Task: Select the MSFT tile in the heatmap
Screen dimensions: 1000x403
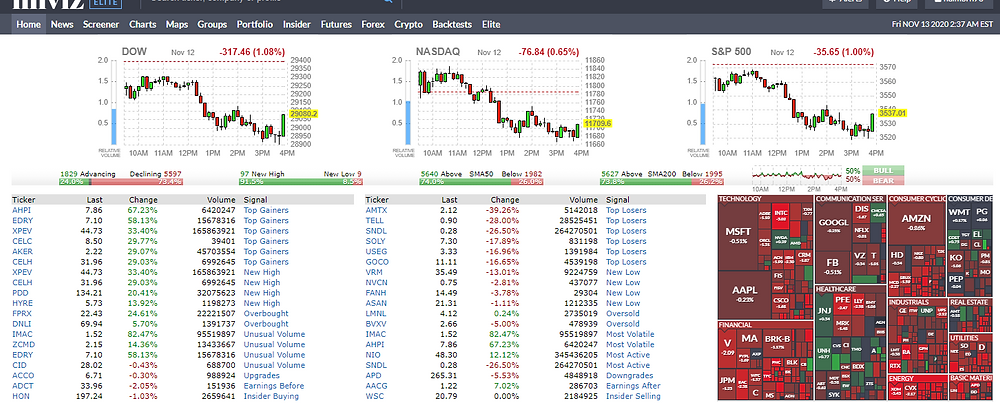Action: (x=738, y=235)
